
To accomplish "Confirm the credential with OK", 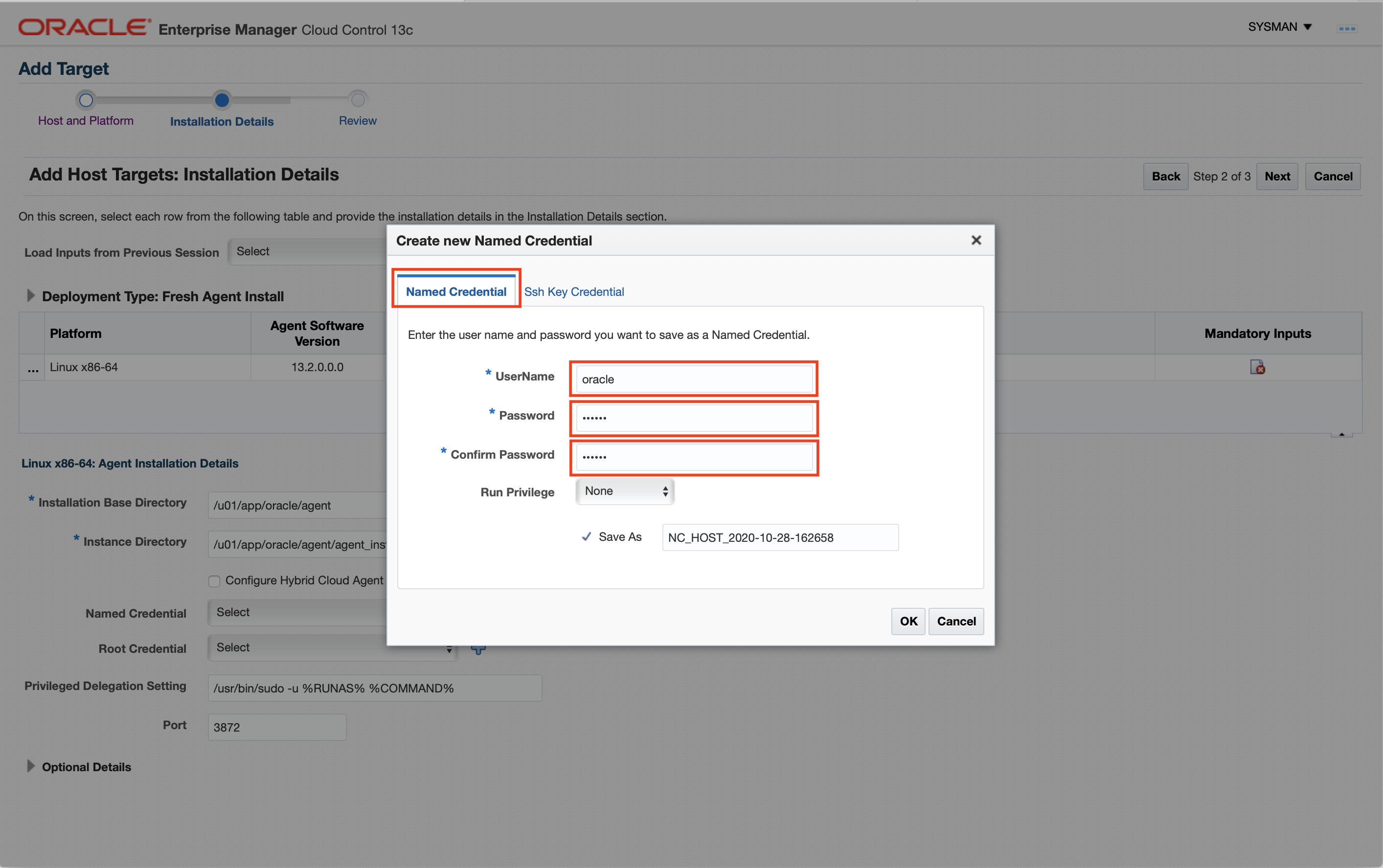I will tap(908, 621).
